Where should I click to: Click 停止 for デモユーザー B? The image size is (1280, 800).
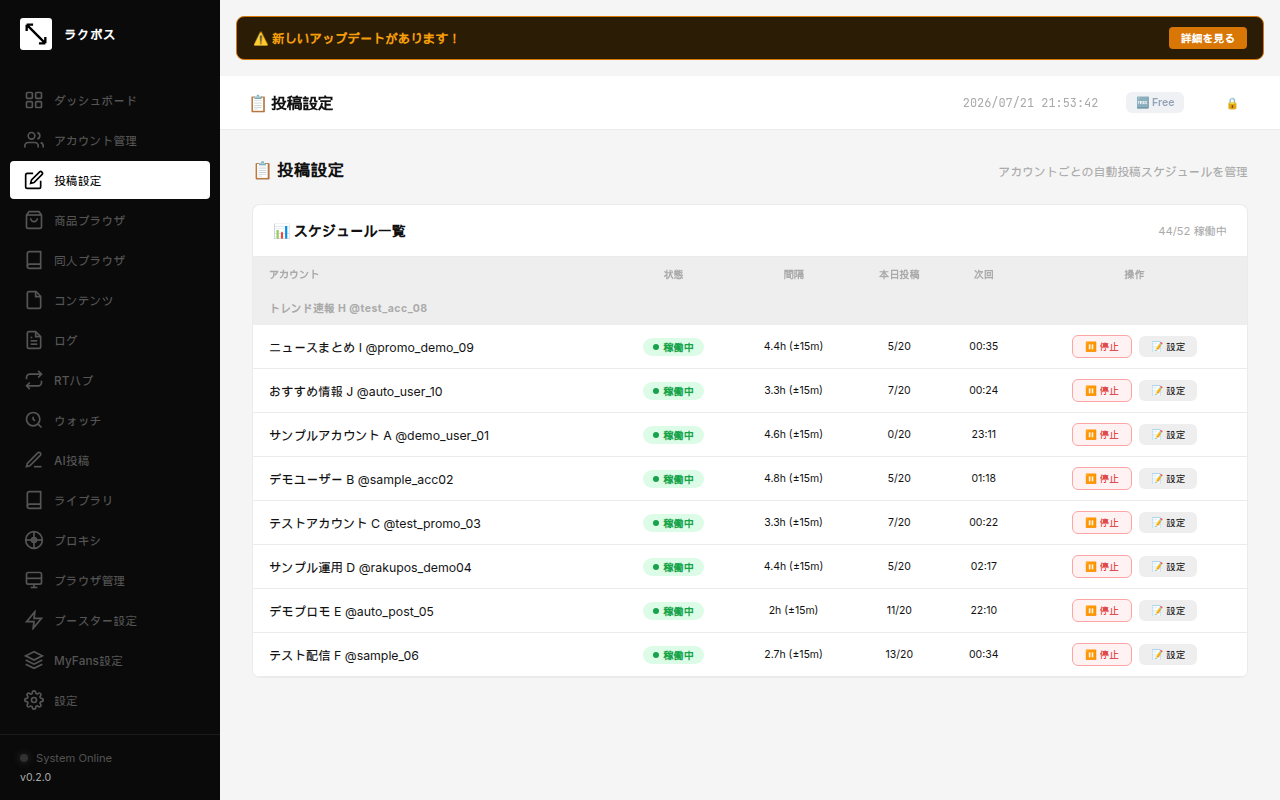pos(1102,478)
